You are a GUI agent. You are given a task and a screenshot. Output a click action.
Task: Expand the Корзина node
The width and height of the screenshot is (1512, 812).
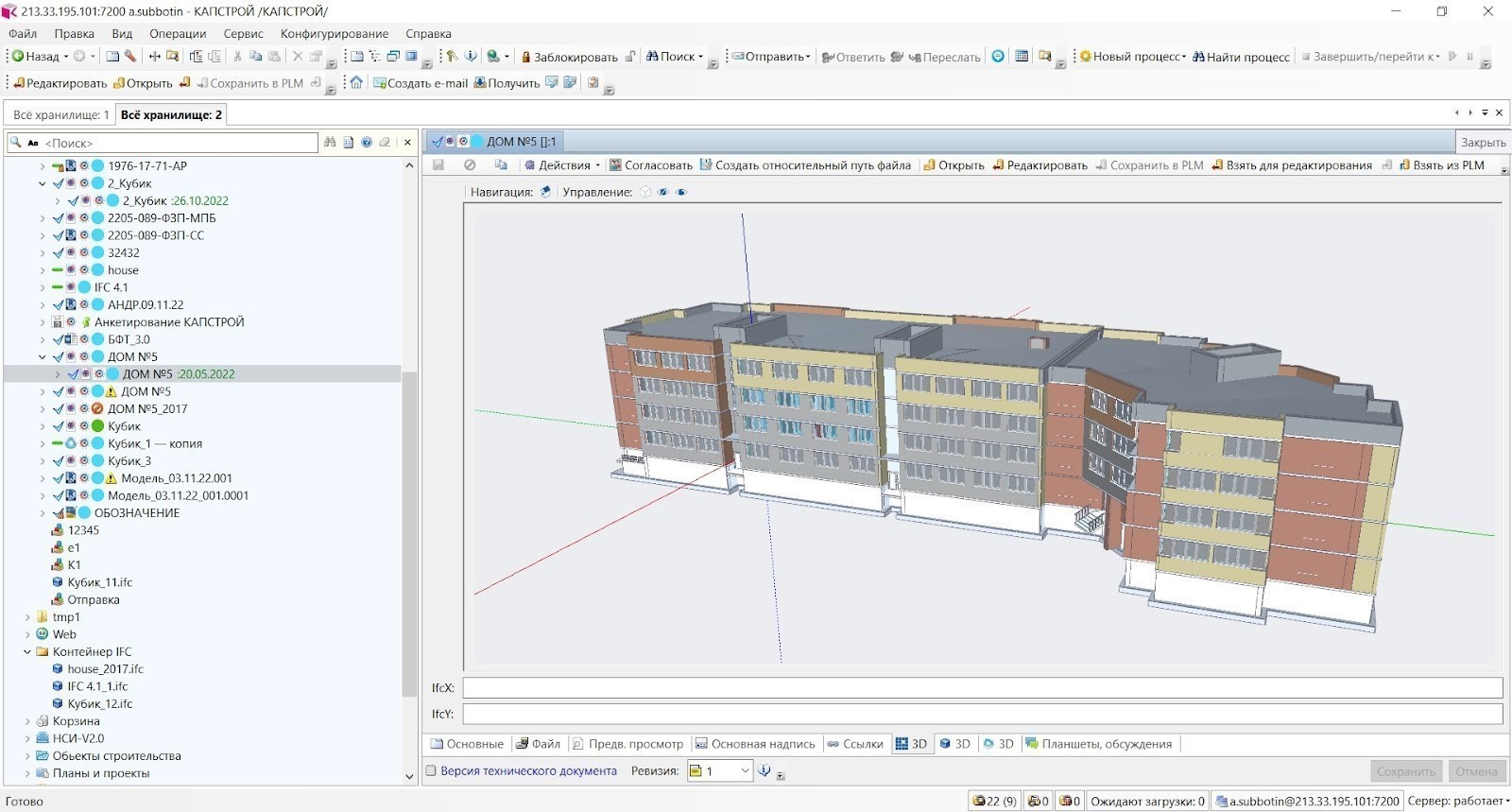[x=26, y=721]
